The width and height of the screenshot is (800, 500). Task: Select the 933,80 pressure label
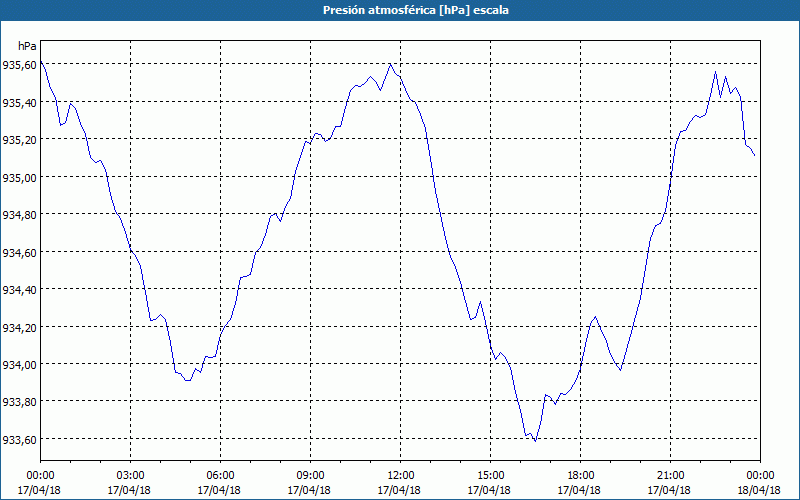20,402
